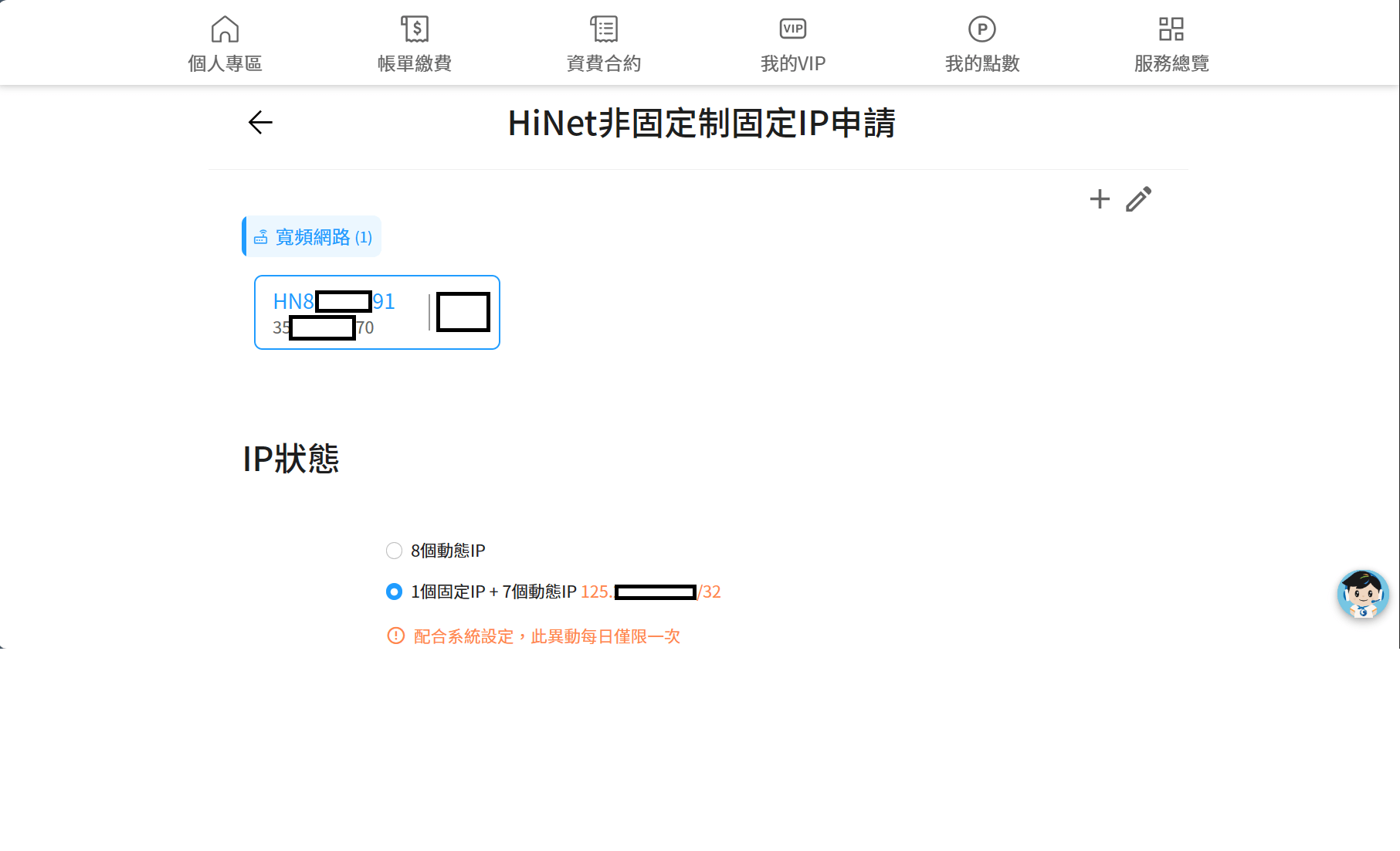Click the HN account number link
Viewport: 1400px width, 851px height.
click(x=334, y=301)
